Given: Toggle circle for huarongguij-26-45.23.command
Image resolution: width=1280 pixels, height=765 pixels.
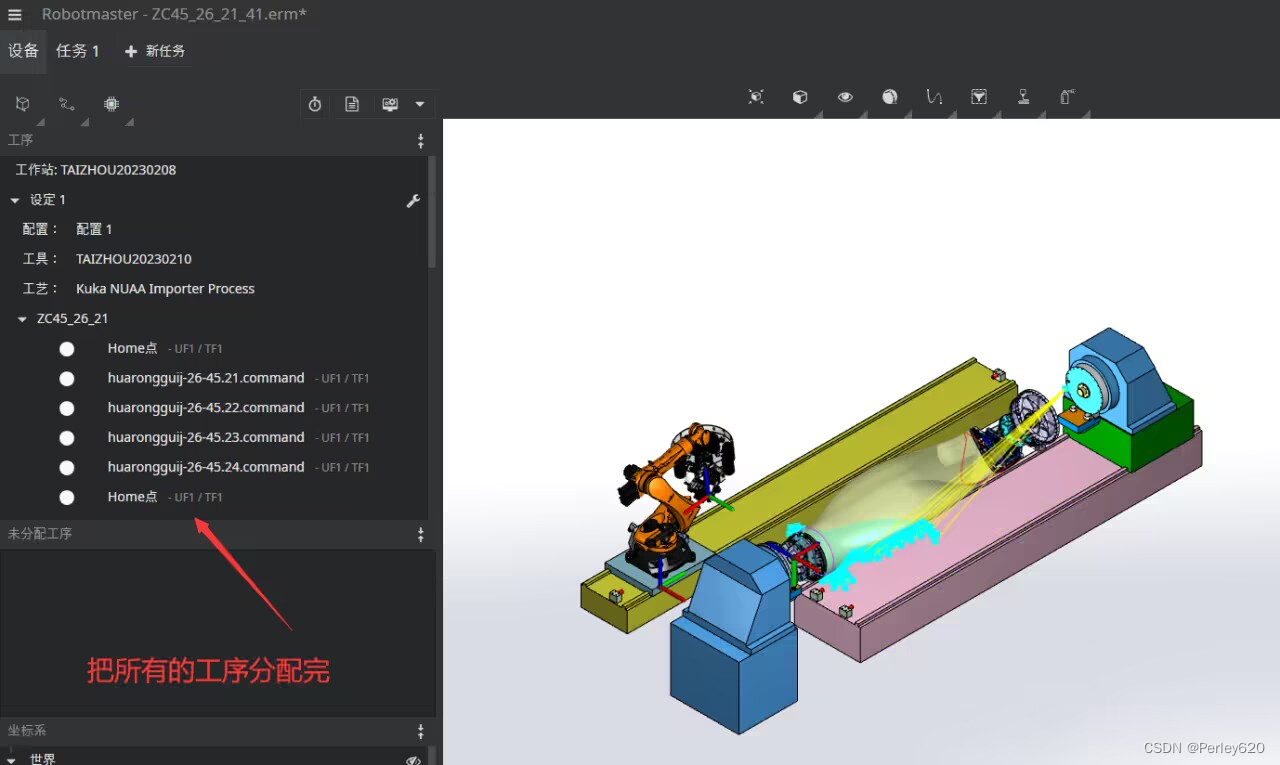Looking at the screenshot, I should click(67, 438).
